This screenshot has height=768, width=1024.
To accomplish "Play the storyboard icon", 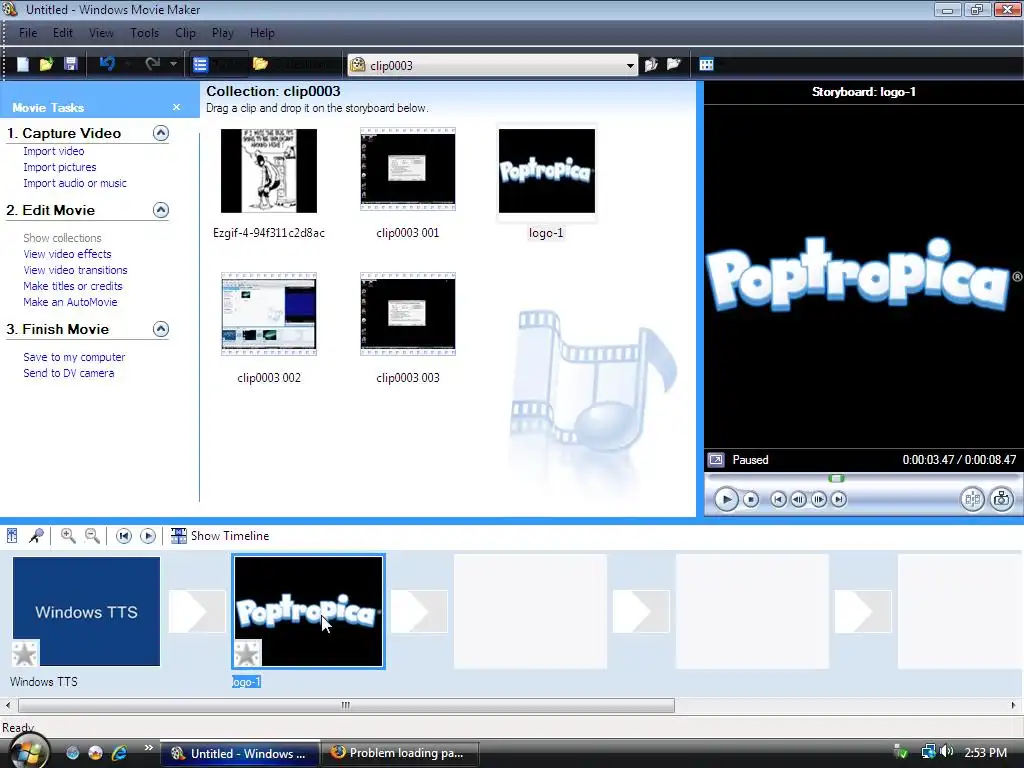I will tap(148, 536).
